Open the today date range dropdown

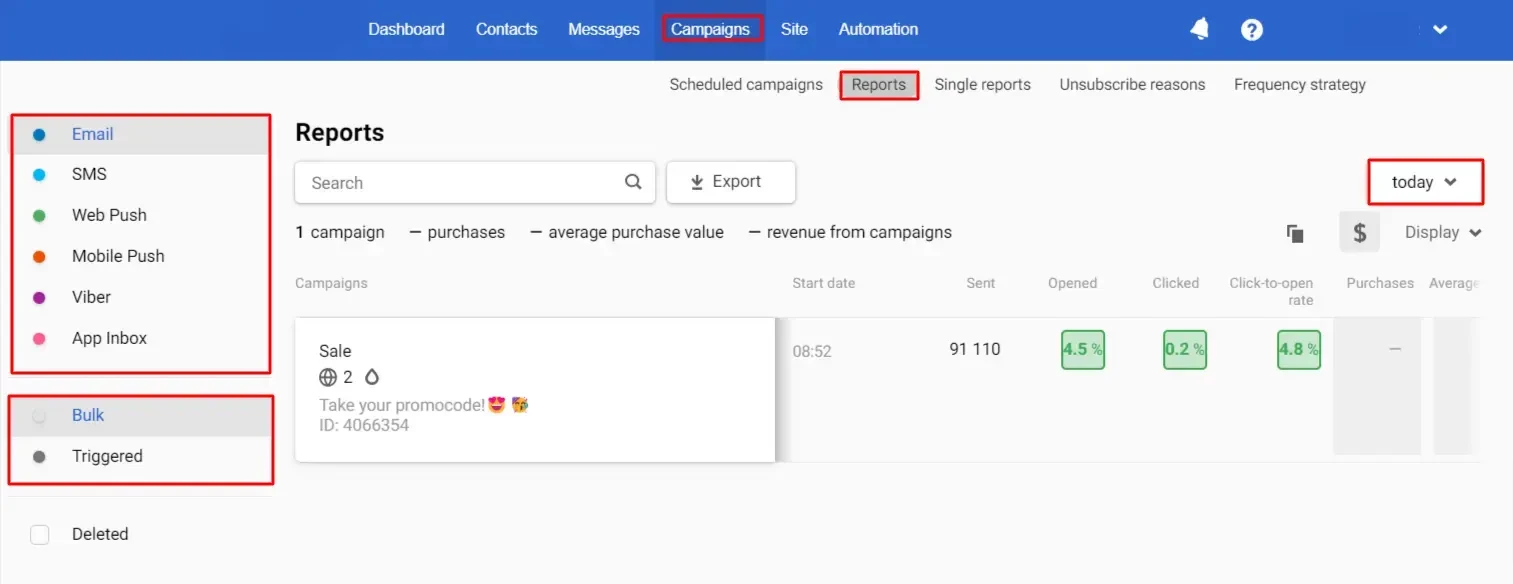pos(1424,182)
